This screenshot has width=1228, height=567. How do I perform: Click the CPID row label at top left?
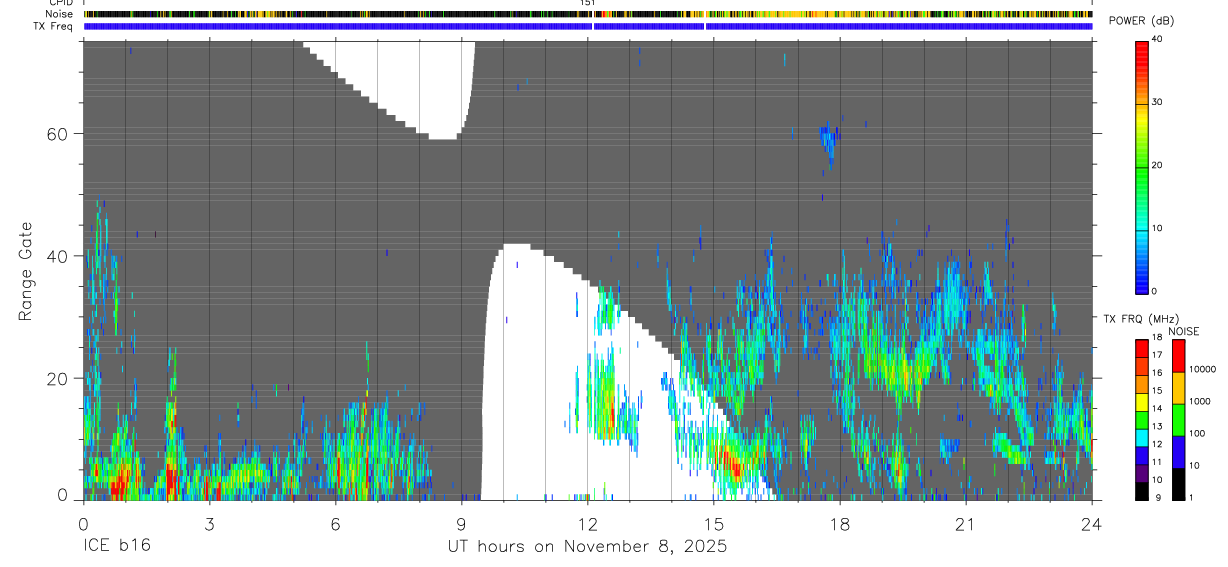[60, 3]
